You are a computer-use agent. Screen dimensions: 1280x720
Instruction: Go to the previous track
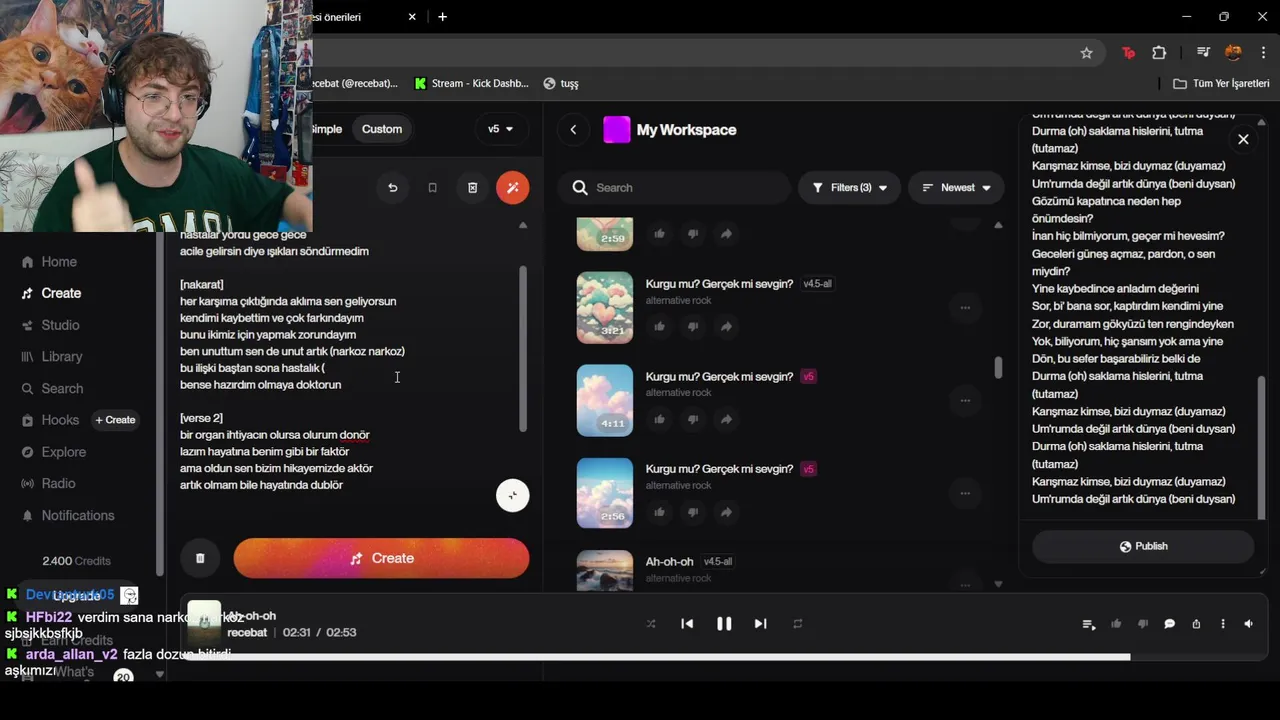687,623
